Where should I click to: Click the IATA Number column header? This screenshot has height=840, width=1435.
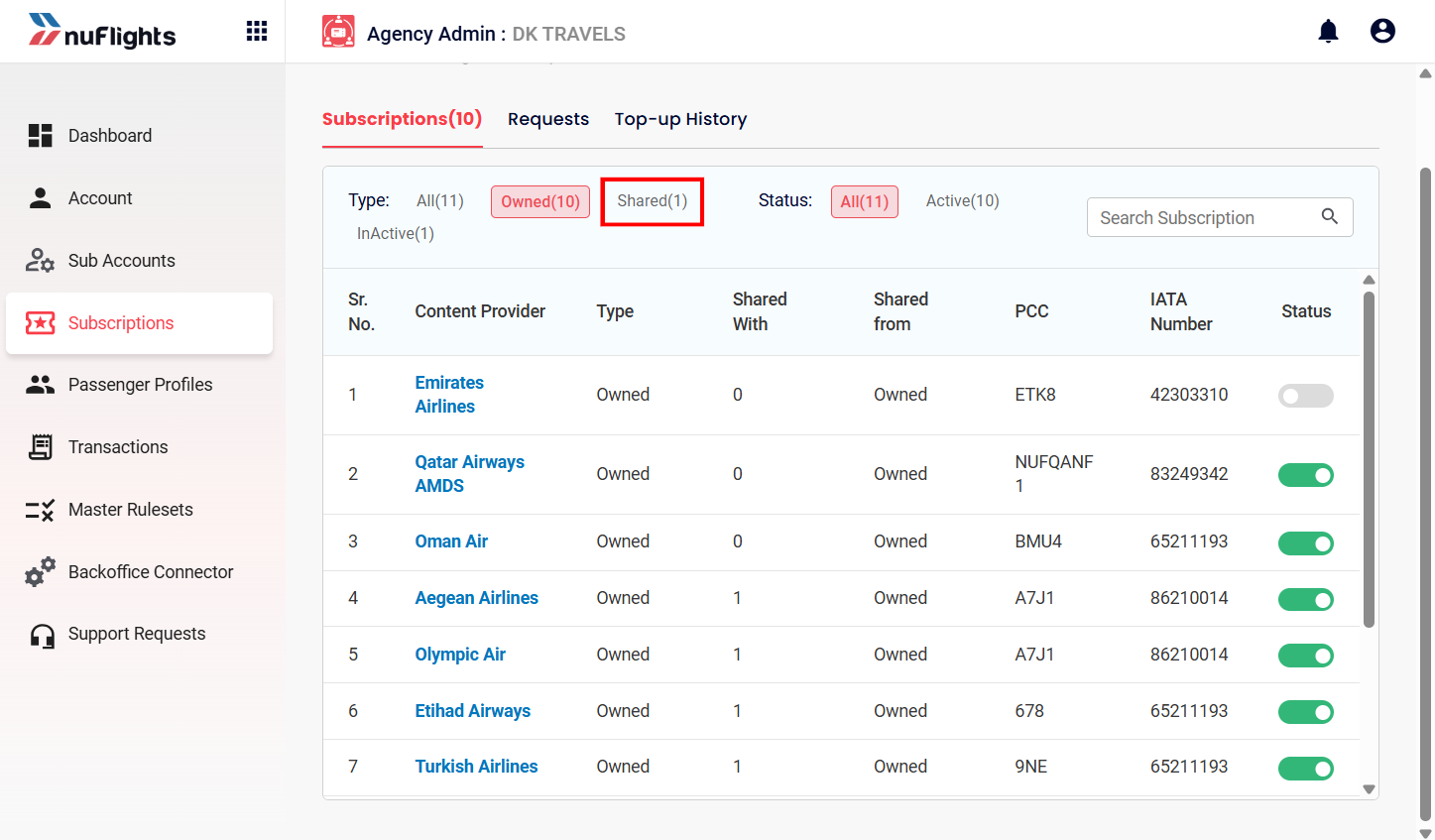tap(1181, 311)
